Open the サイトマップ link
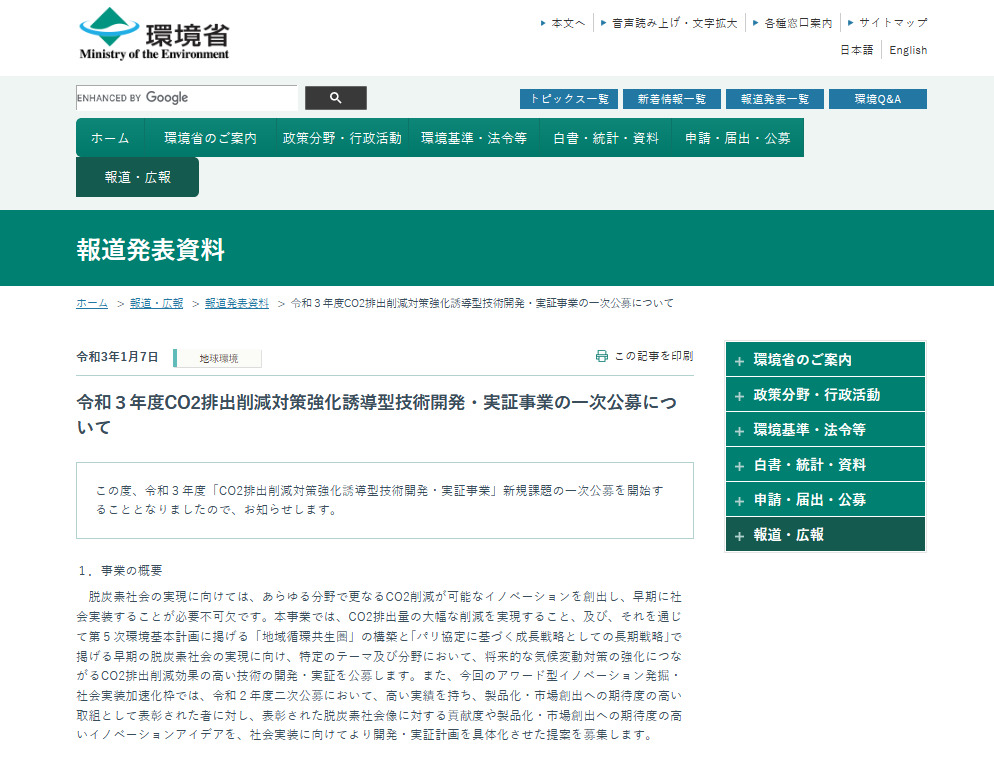 pos(892,22)
